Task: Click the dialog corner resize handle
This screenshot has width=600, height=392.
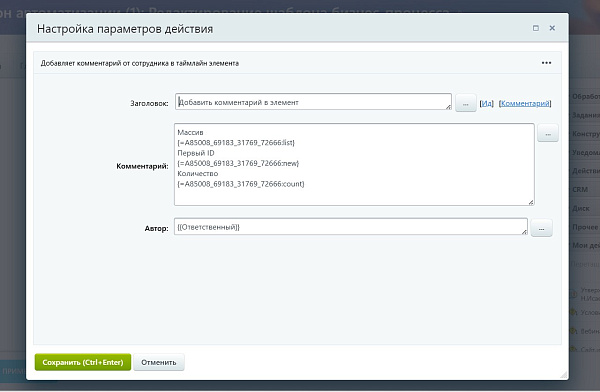Action: [564, 375]
